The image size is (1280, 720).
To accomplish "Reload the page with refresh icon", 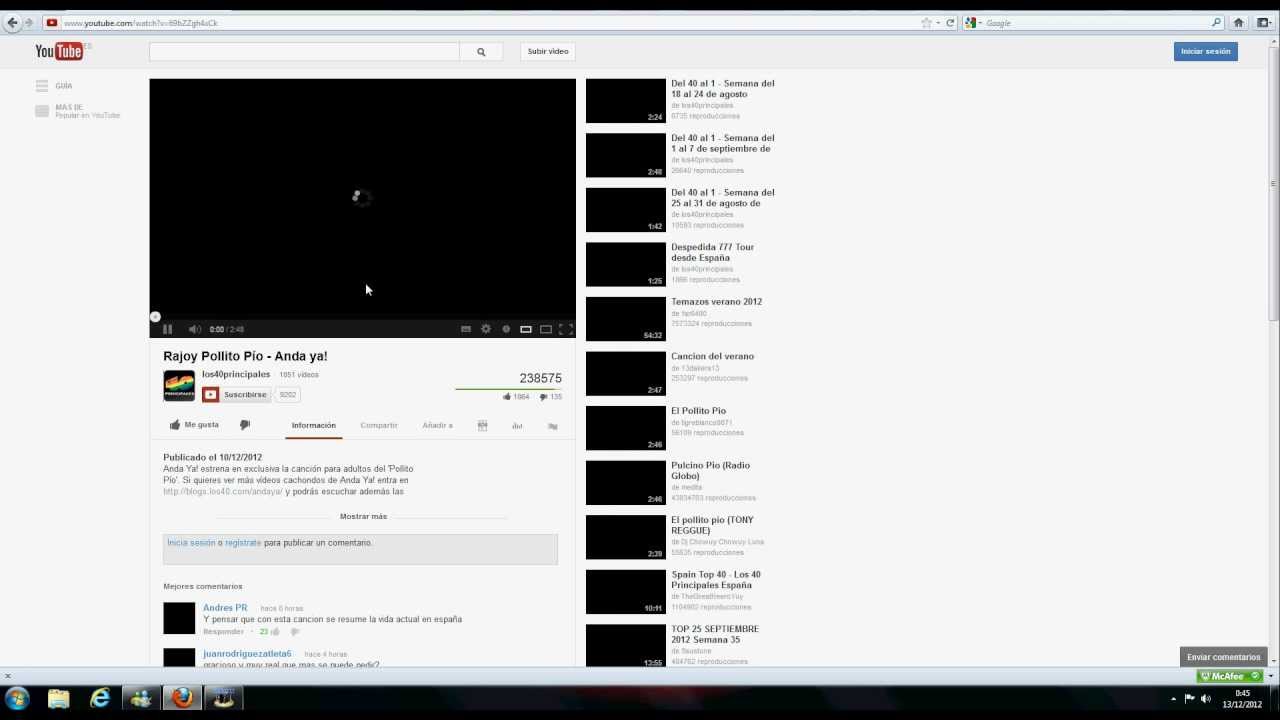I will click(950, 23).
